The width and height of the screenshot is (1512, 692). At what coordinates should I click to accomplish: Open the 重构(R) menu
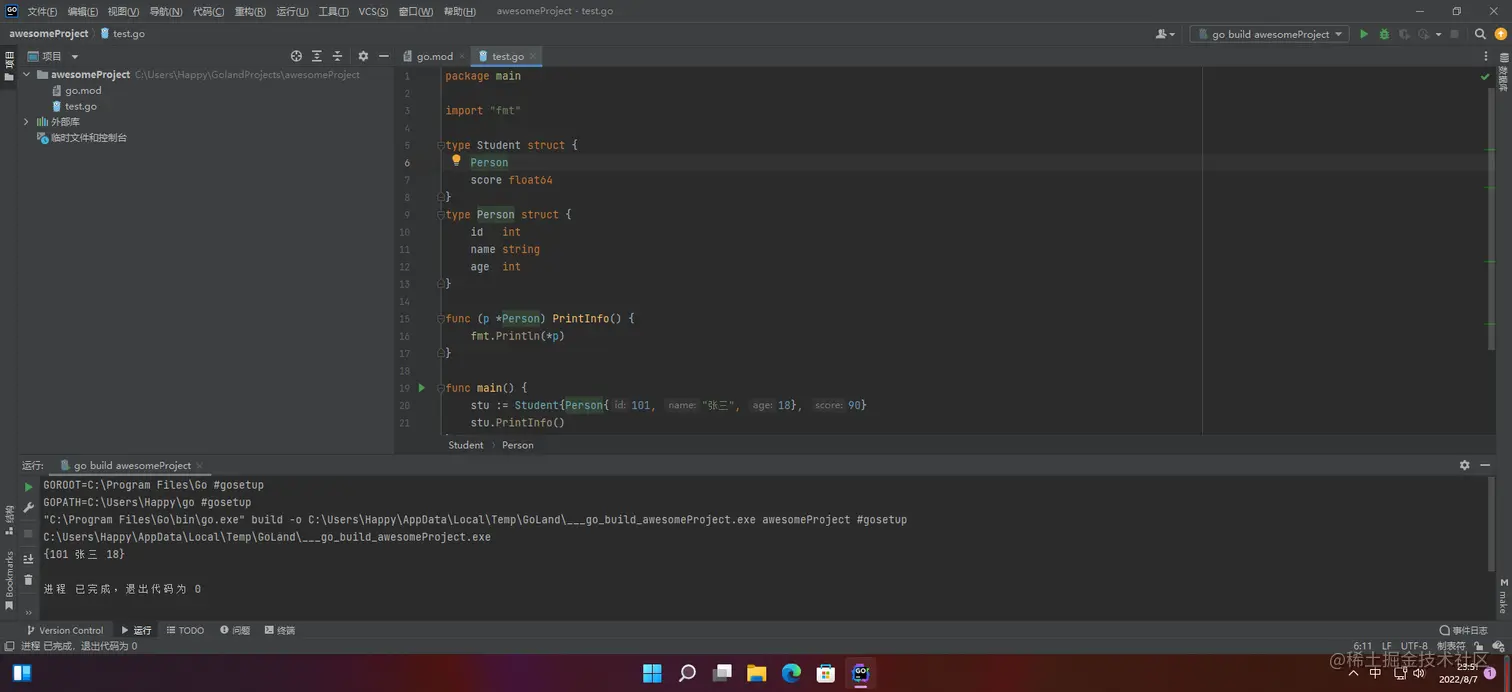250,11
